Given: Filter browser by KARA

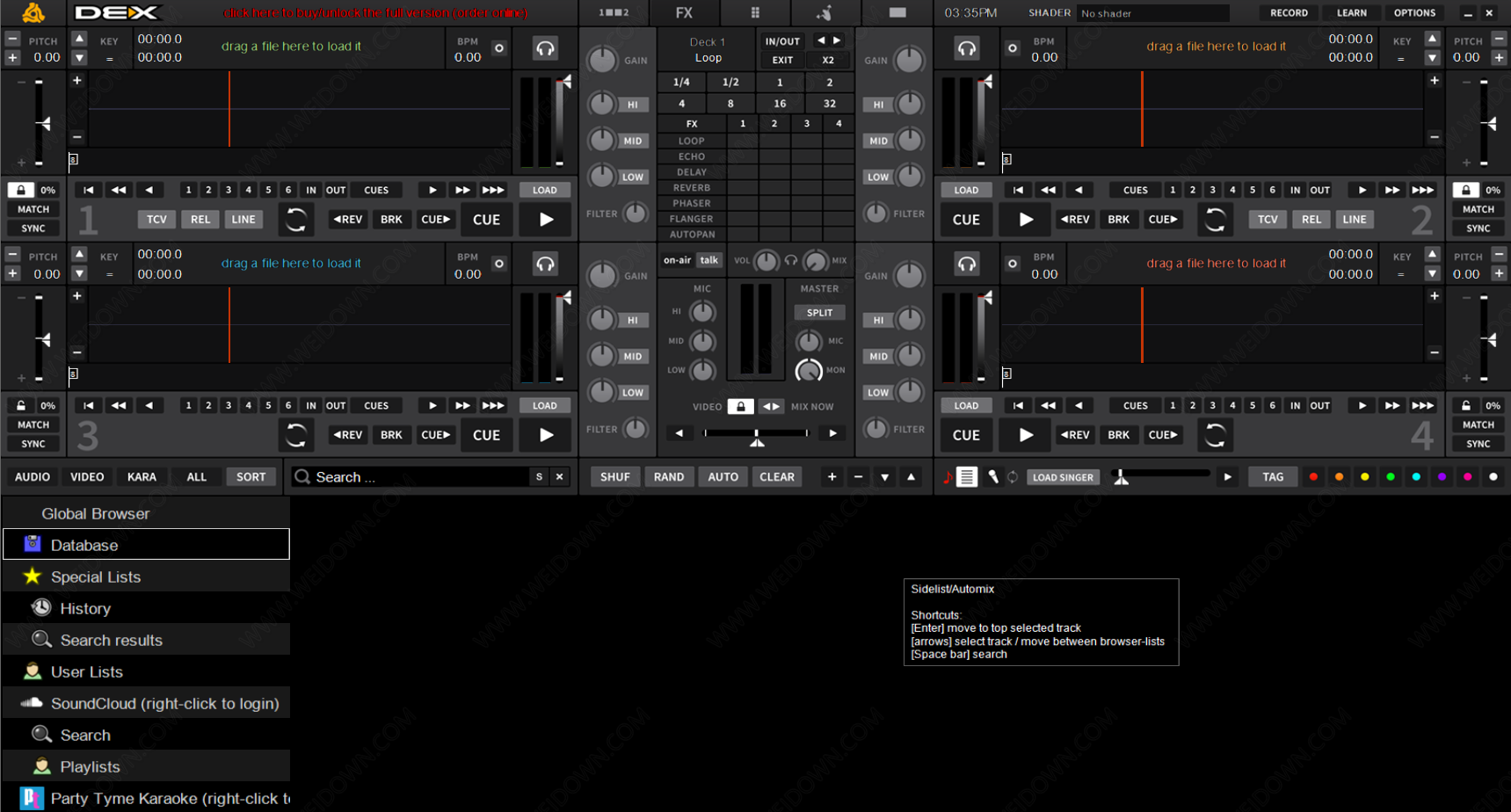Looking at the screenshot, I should 142,477.
